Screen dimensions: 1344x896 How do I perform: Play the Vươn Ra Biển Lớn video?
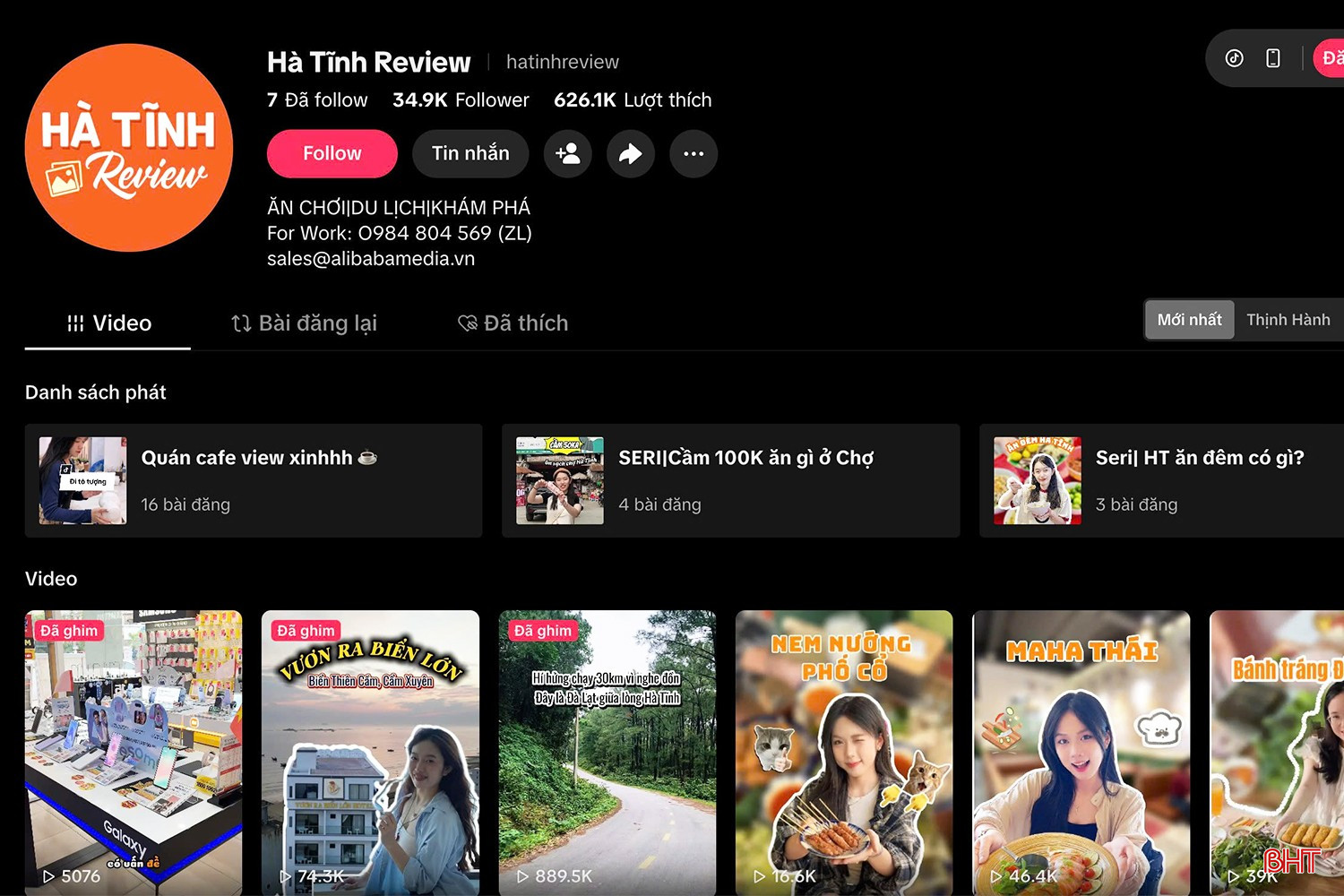point(370,754)
